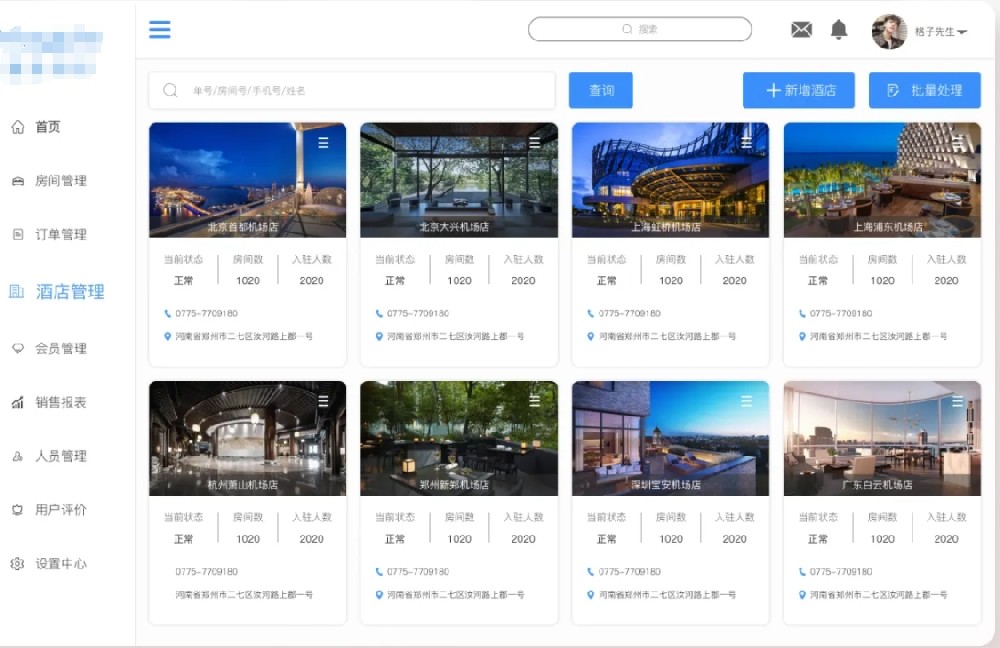Expand the 格子先生 user dropdown
1000x648 pixels.
tap(941, 31)
